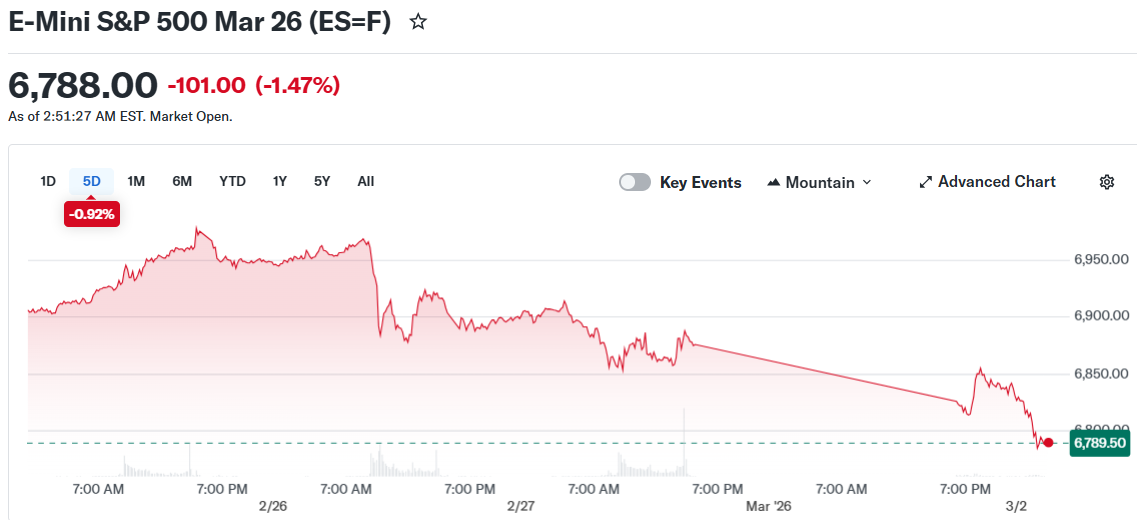The width and height of the screenshot is (1137, 520).
Task: Choose the 1Y time range
Action: click(x=280, y=181)
